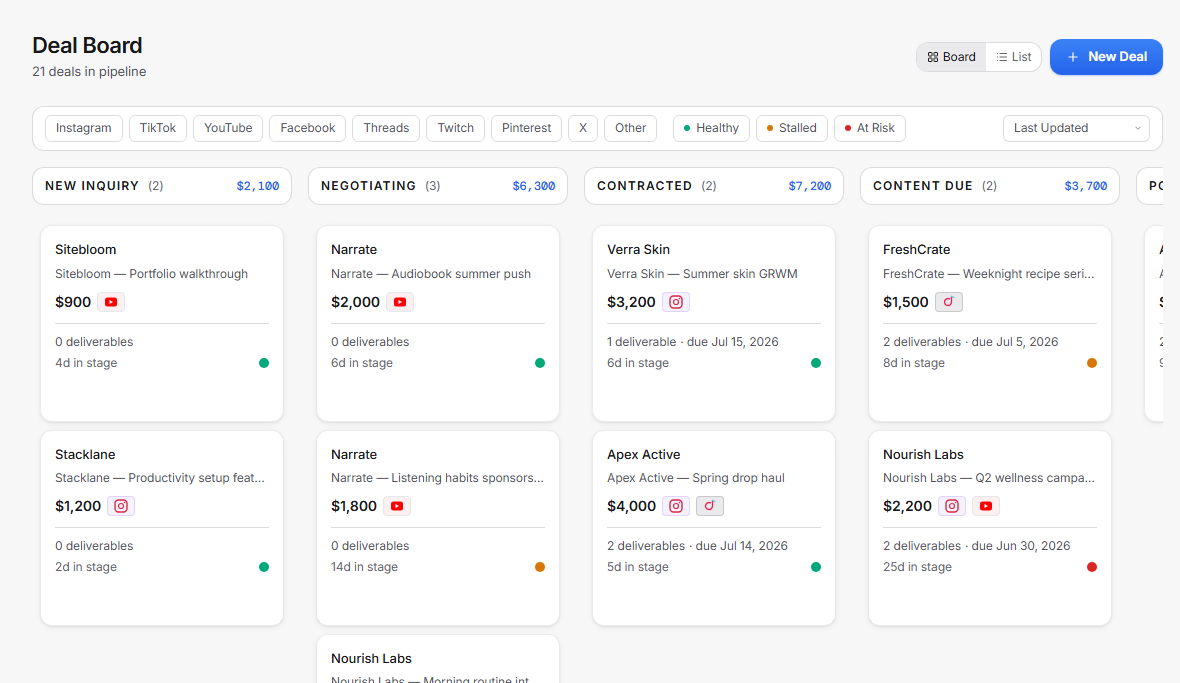Toggle Instagram platform filter
The width and height of the screenshot is (1180, 683).
tap(84, 128)
